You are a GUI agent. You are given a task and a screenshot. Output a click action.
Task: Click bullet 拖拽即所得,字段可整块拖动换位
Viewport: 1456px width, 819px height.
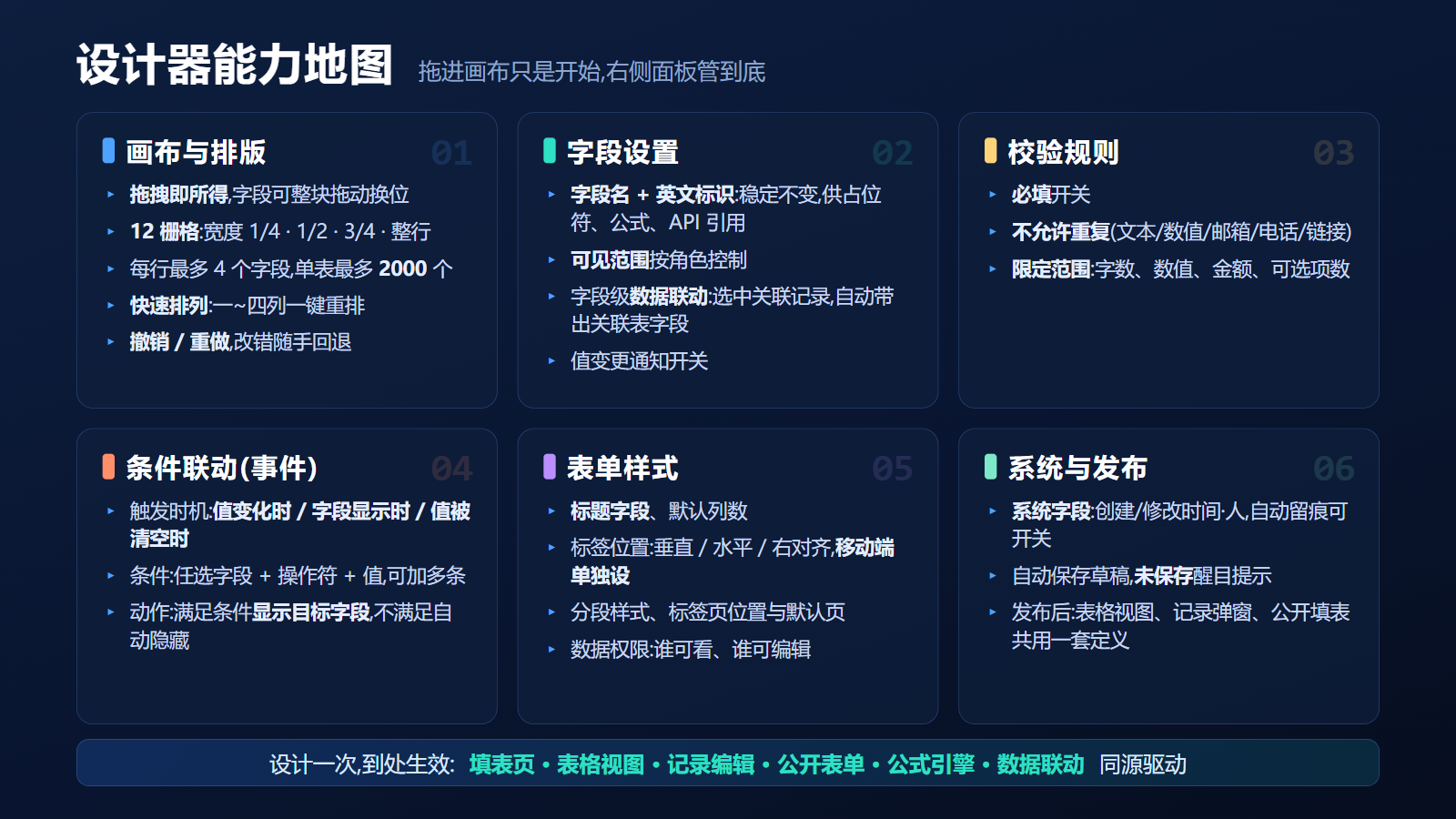click(x=269, y=195)
